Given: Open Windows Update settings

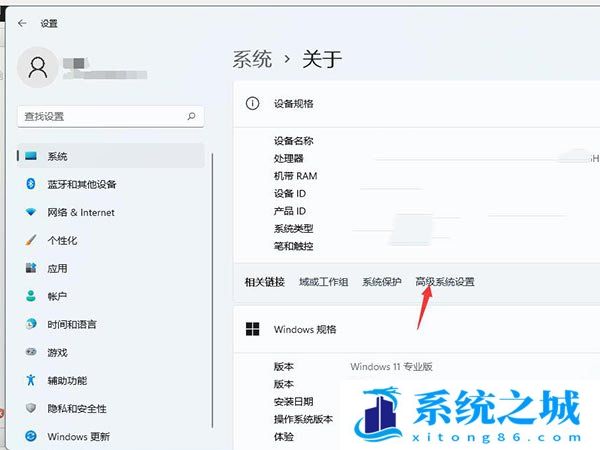Looking at the screenshot, I should pyautogui.click(x=78, y=436).
